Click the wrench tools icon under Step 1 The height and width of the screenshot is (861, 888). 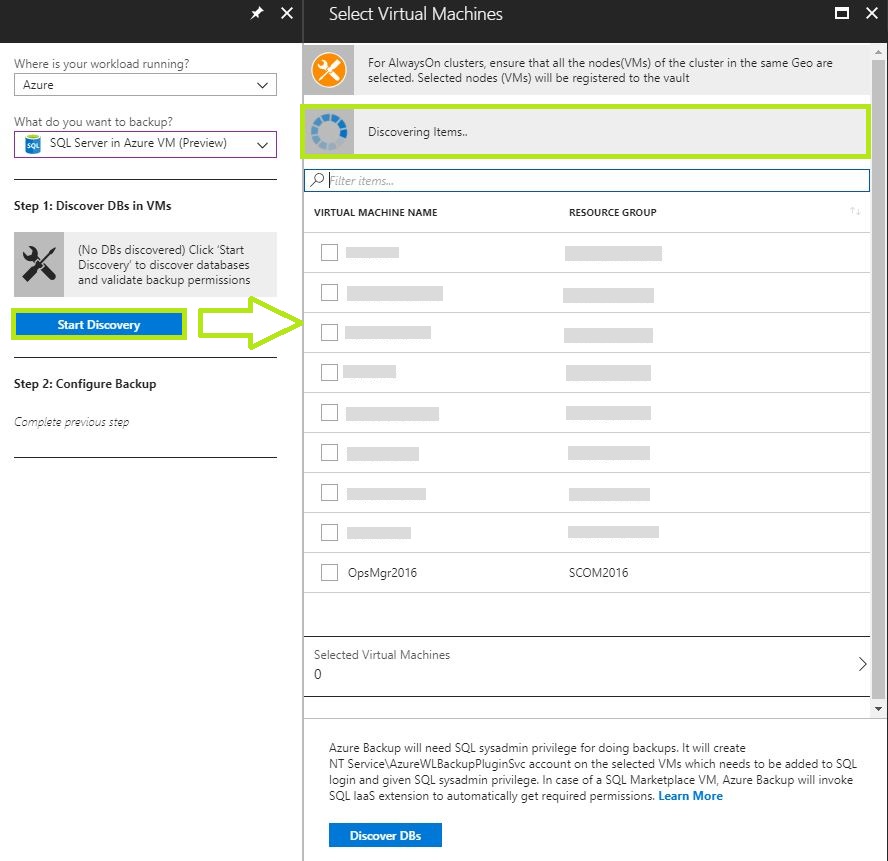[39, 265]
